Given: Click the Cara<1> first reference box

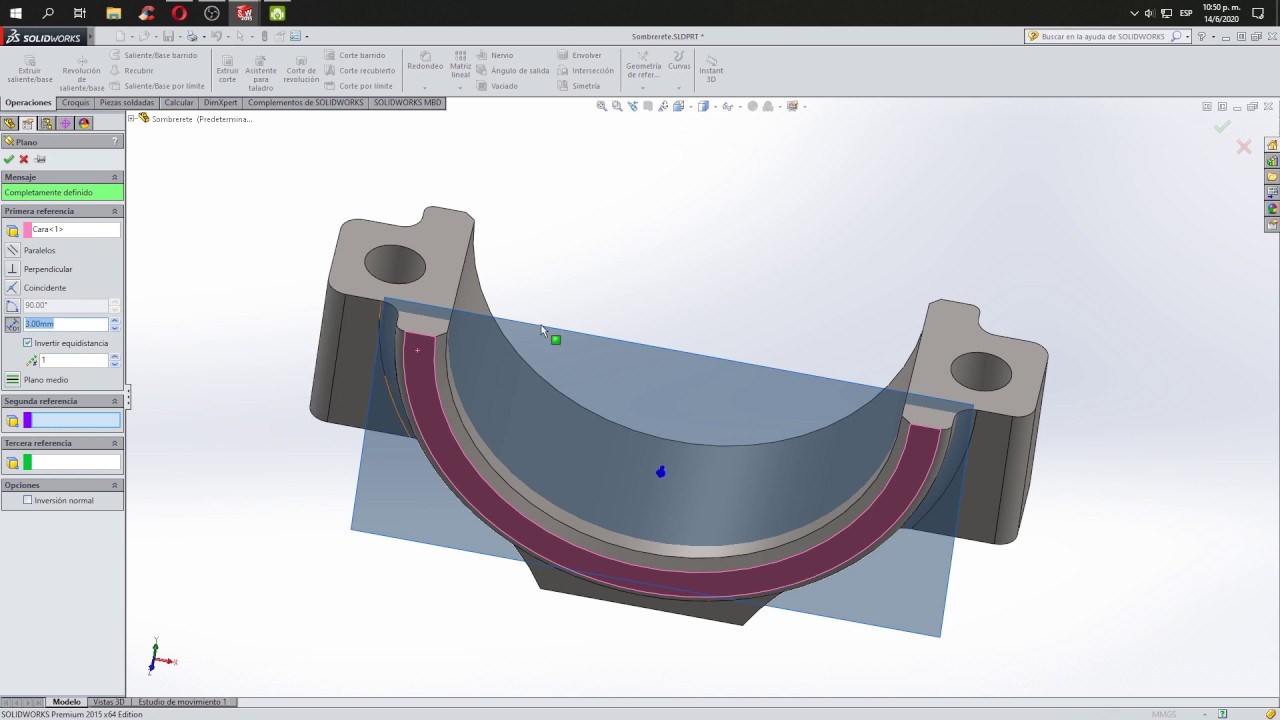Looking at the screenshot, I should (72, 230).
